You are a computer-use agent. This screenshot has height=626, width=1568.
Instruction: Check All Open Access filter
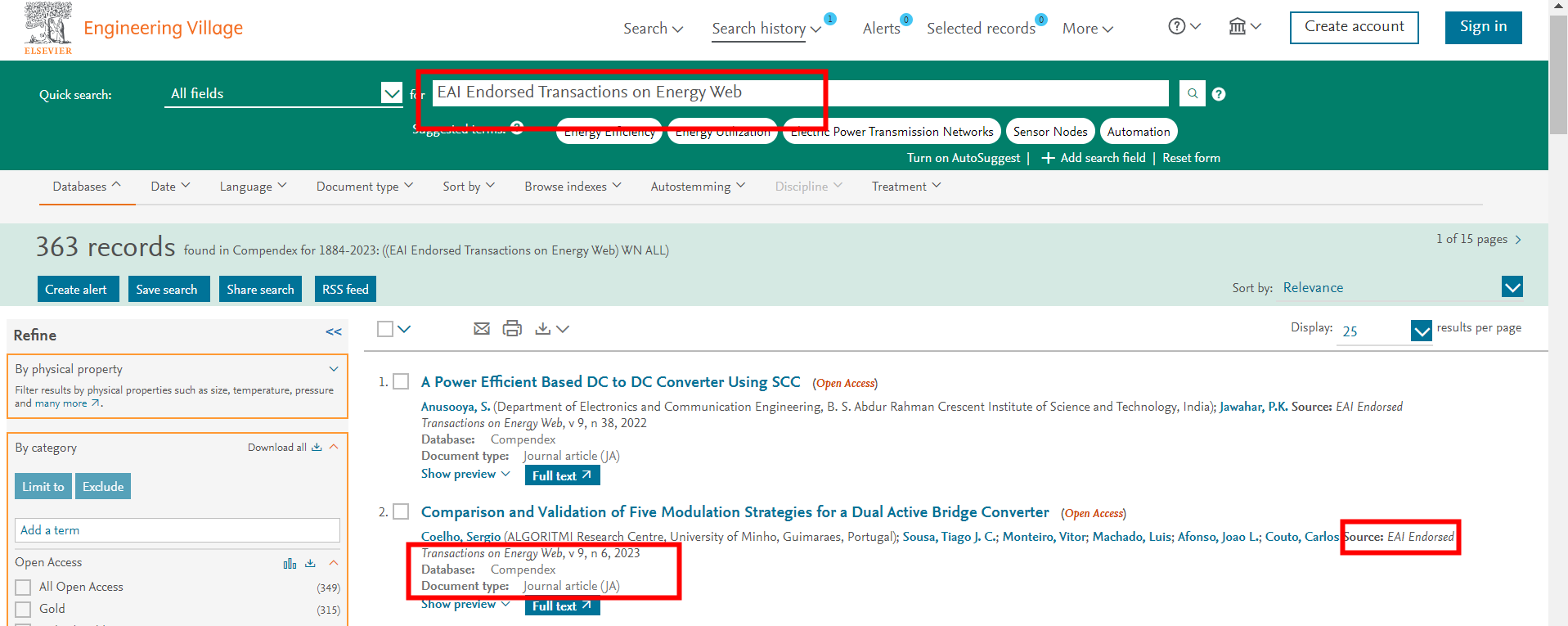(x=24, y=587)
